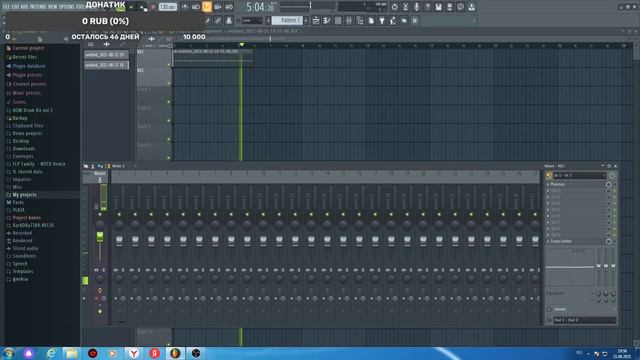Open Clipboard files folder
The width and height of the screenshot is (640, 360).
[27, 126]
